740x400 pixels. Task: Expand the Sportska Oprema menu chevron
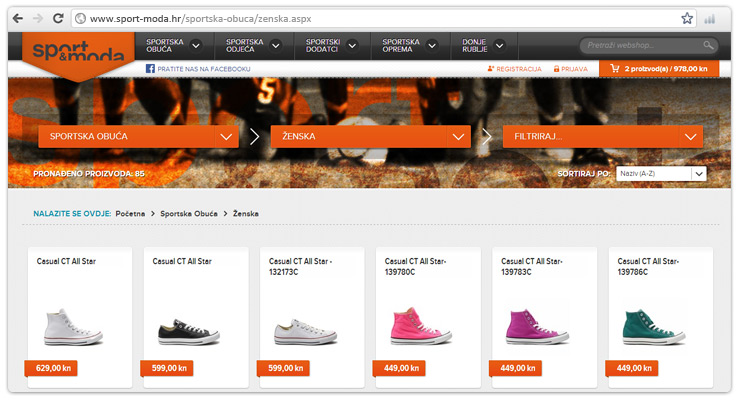431,46
